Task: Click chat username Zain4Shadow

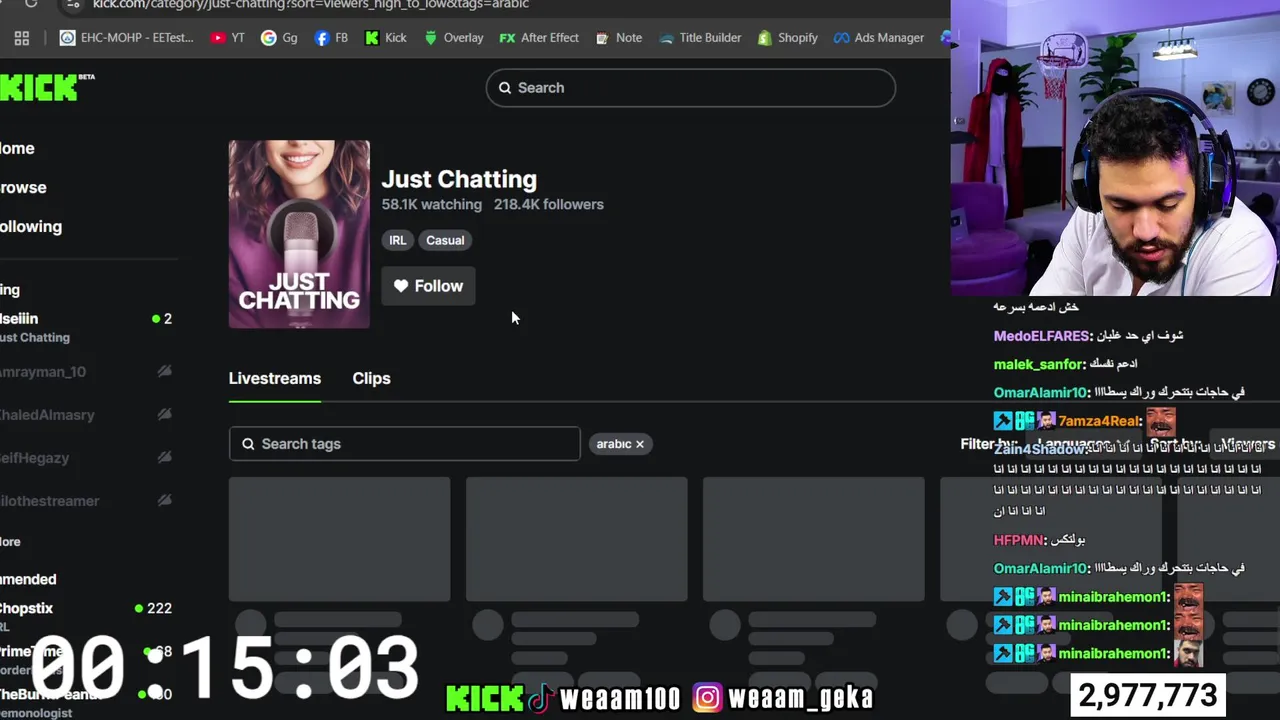Action: pyautogui.click(x=1040, y=449)
